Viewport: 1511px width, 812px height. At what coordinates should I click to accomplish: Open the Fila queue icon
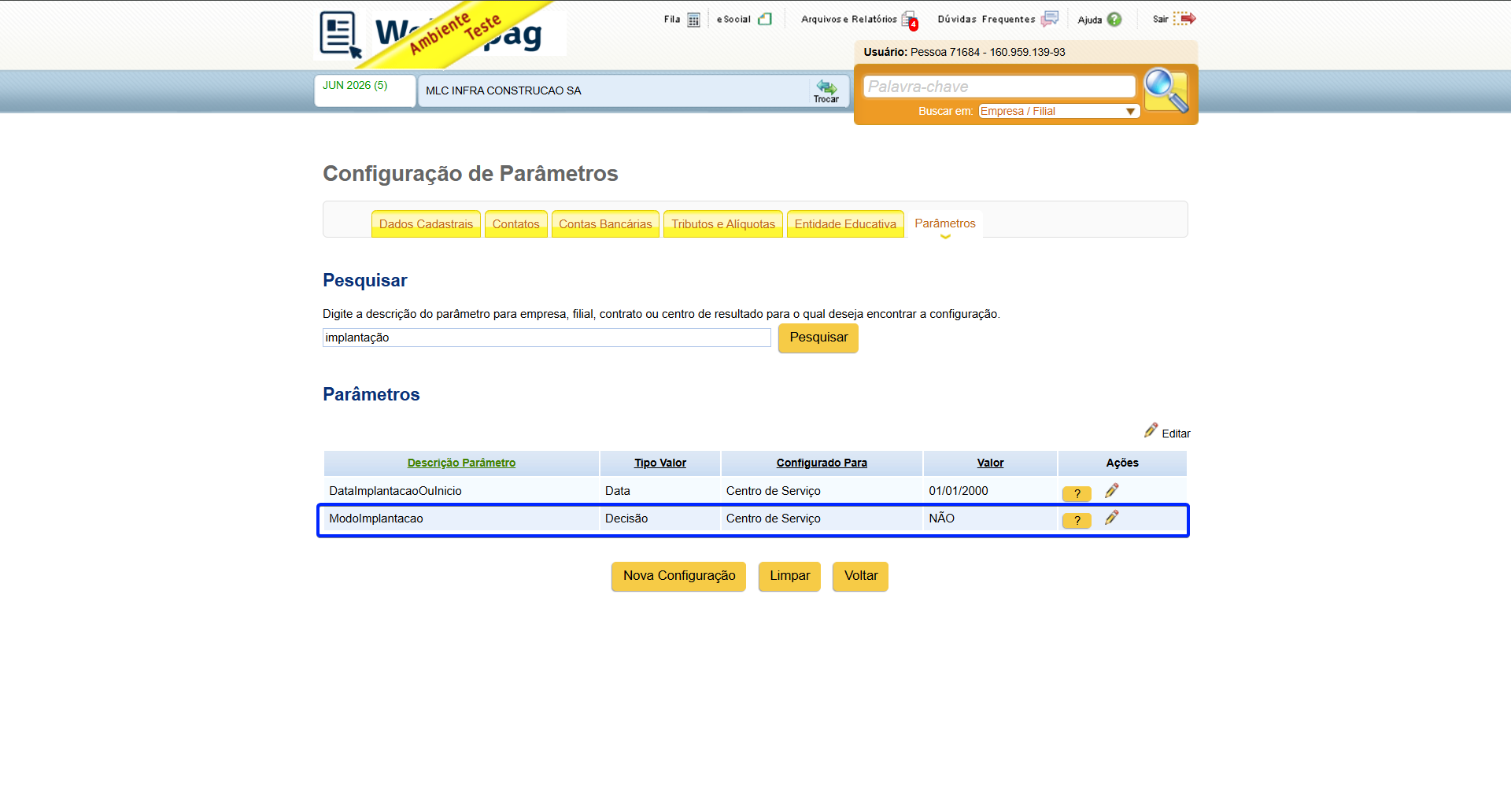tap(693, 20)
